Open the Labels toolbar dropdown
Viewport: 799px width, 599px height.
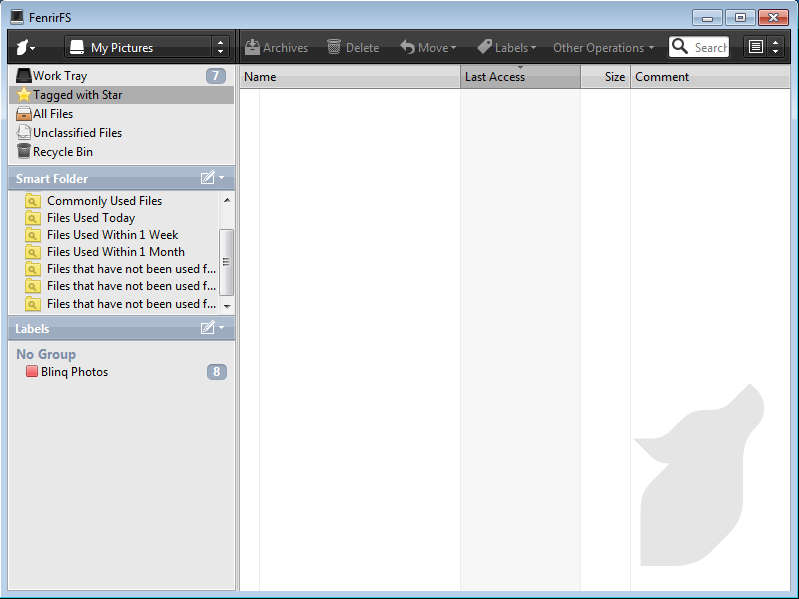[507, 47]
